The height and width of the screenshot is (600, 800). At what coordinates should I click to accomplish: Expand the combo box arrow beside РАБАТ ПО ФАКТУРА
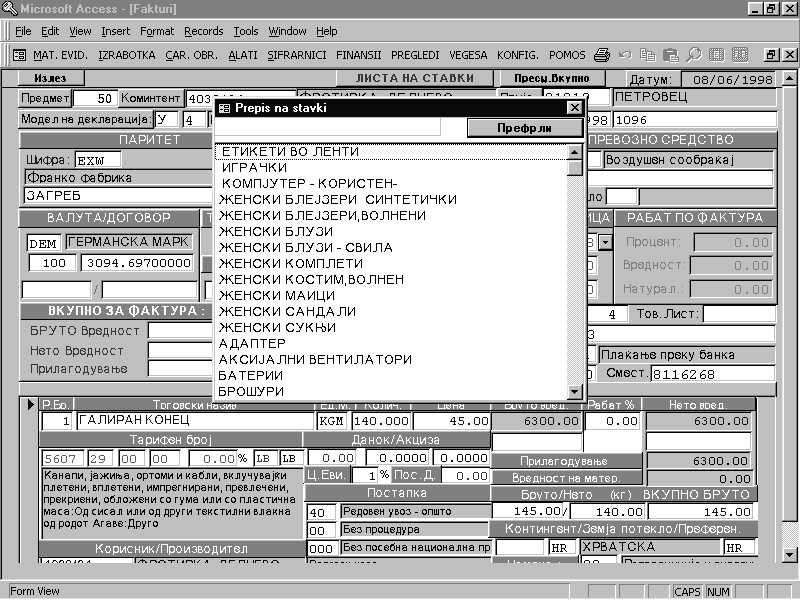[605, 242]
